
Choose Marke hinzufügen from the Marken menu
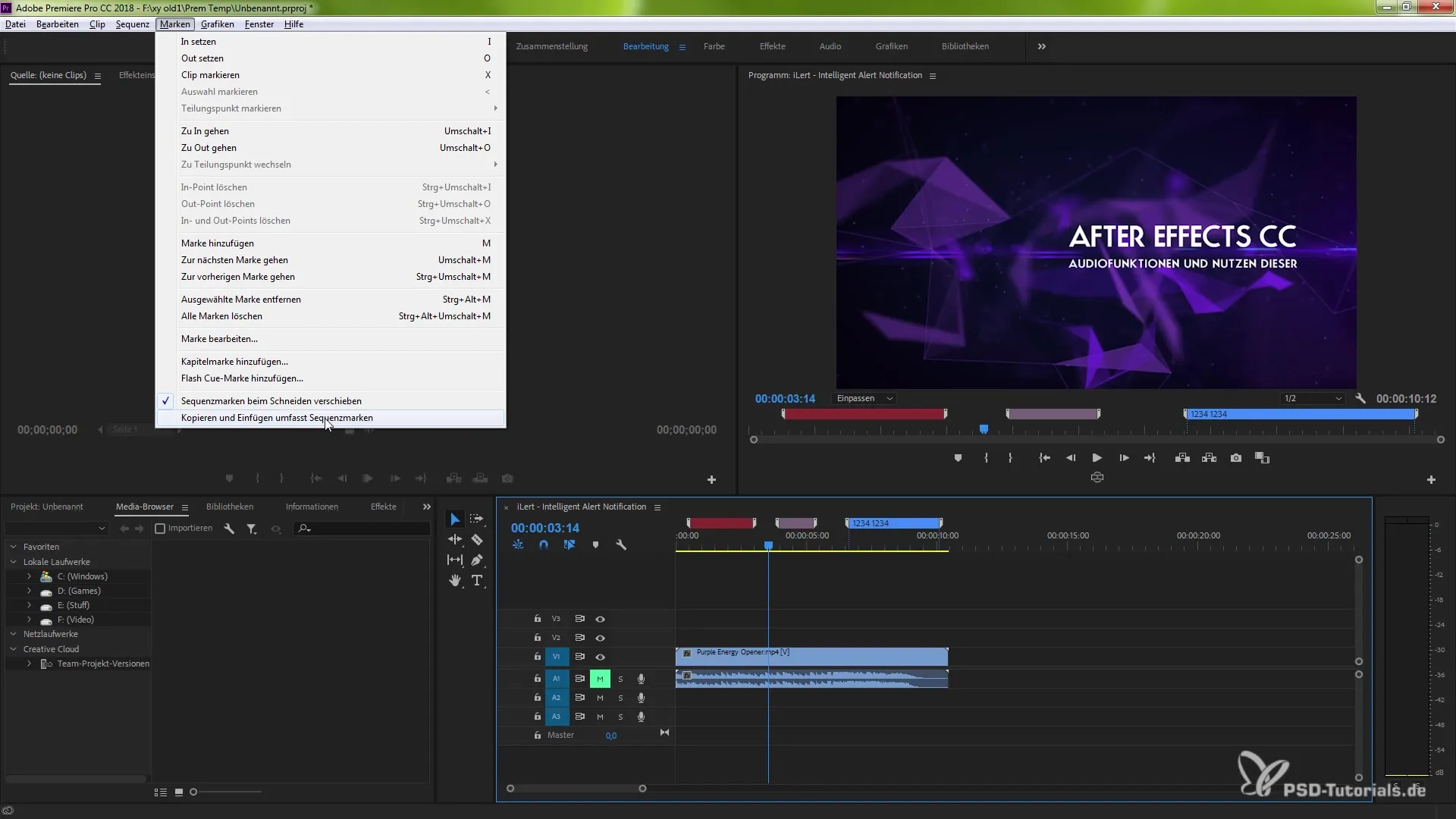pyautogui.click(x=331, y=243)
